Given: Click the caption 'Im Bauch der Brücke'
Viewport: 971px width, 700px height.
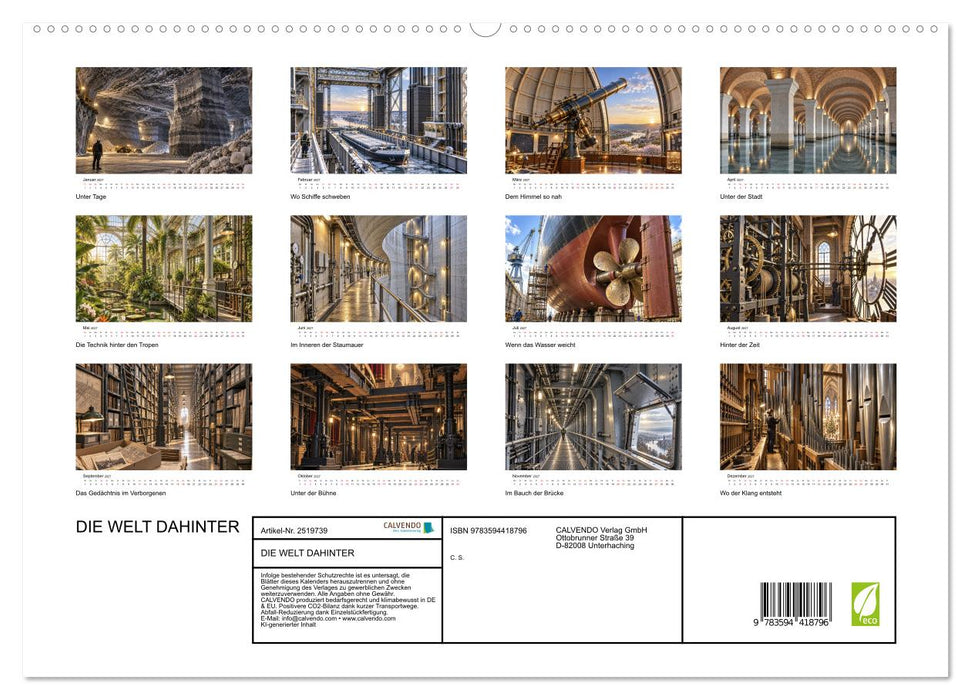Looking at the screenshot, I should [x=534, y=493].
